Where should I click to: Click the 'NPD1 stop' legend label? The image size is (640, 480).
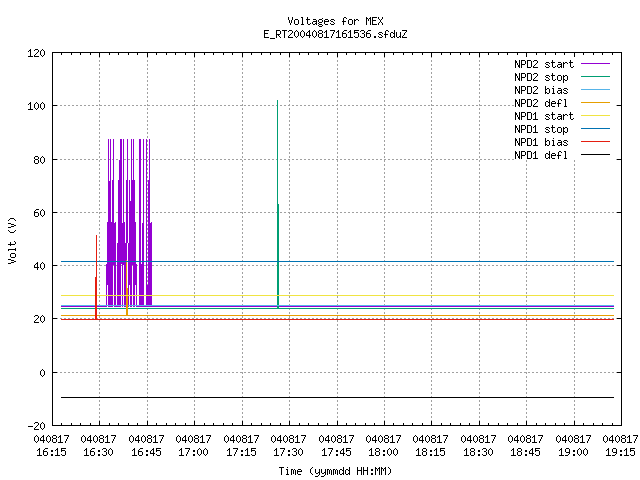point(541,129)
